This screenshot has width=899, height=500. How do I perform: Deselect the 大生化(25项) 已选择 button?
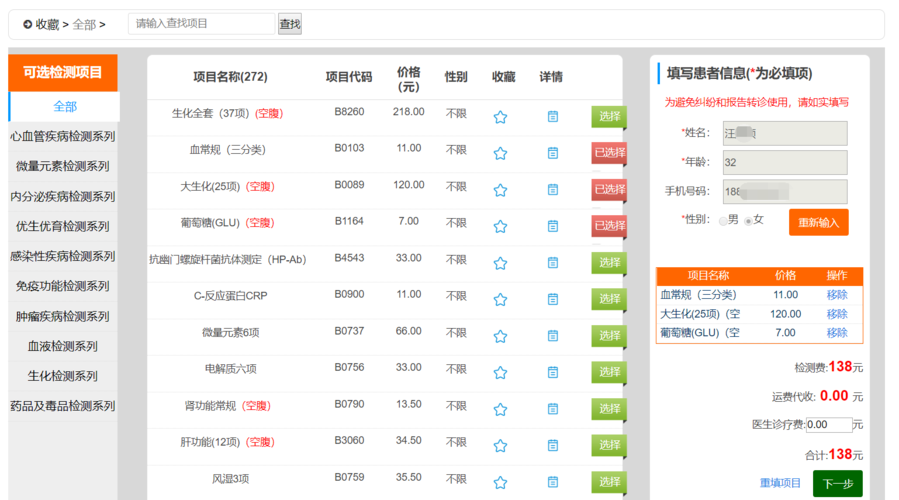click(x=609, y=190)
